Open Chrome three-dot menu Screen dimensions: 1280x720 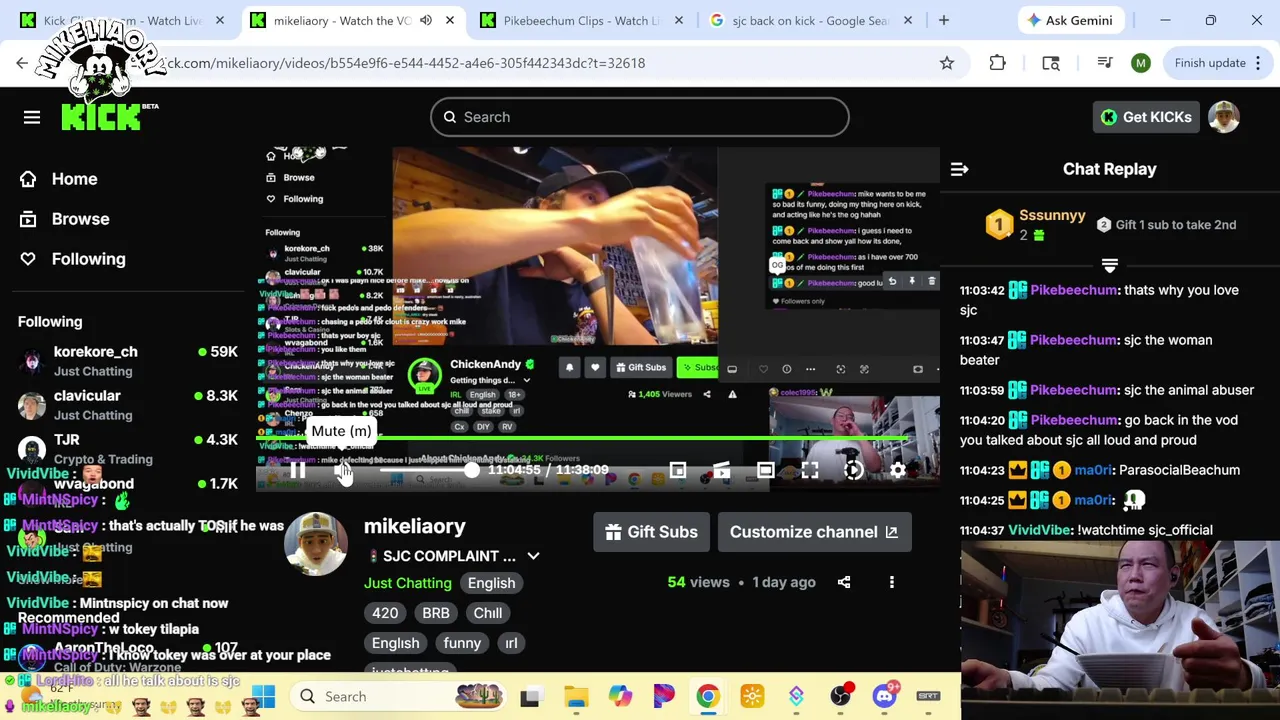tap(1260, 63)
